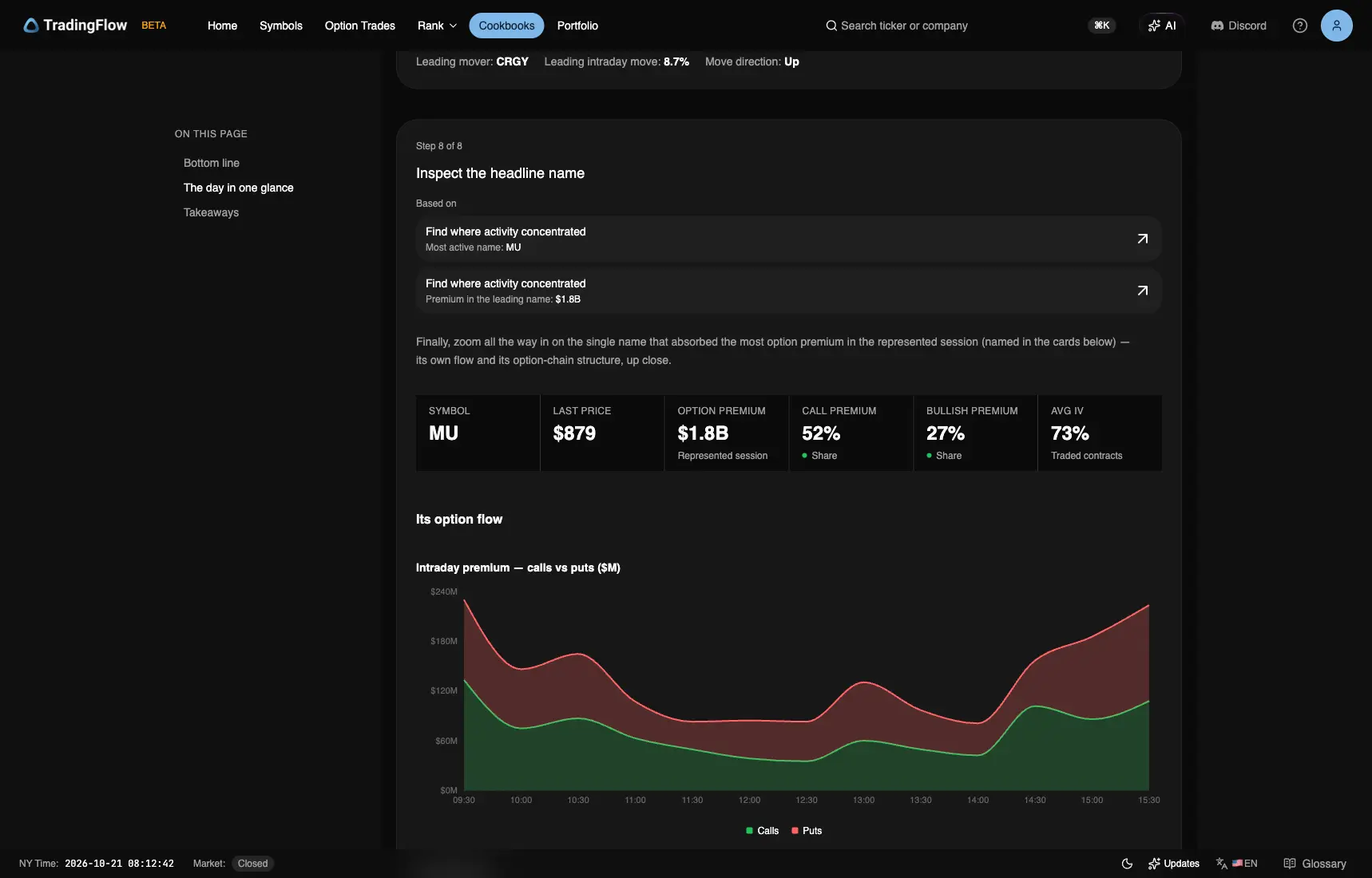Image resolution: width=1372 pixels, height=878 pixels.
Task: Open 'Find where activity concentrated' MU card
Action: click(x=788, y=239)
